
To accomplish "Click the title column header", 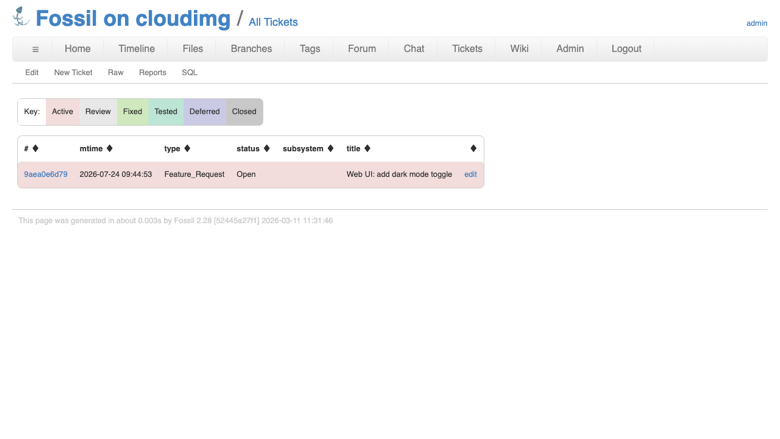I will pos(353,149).
